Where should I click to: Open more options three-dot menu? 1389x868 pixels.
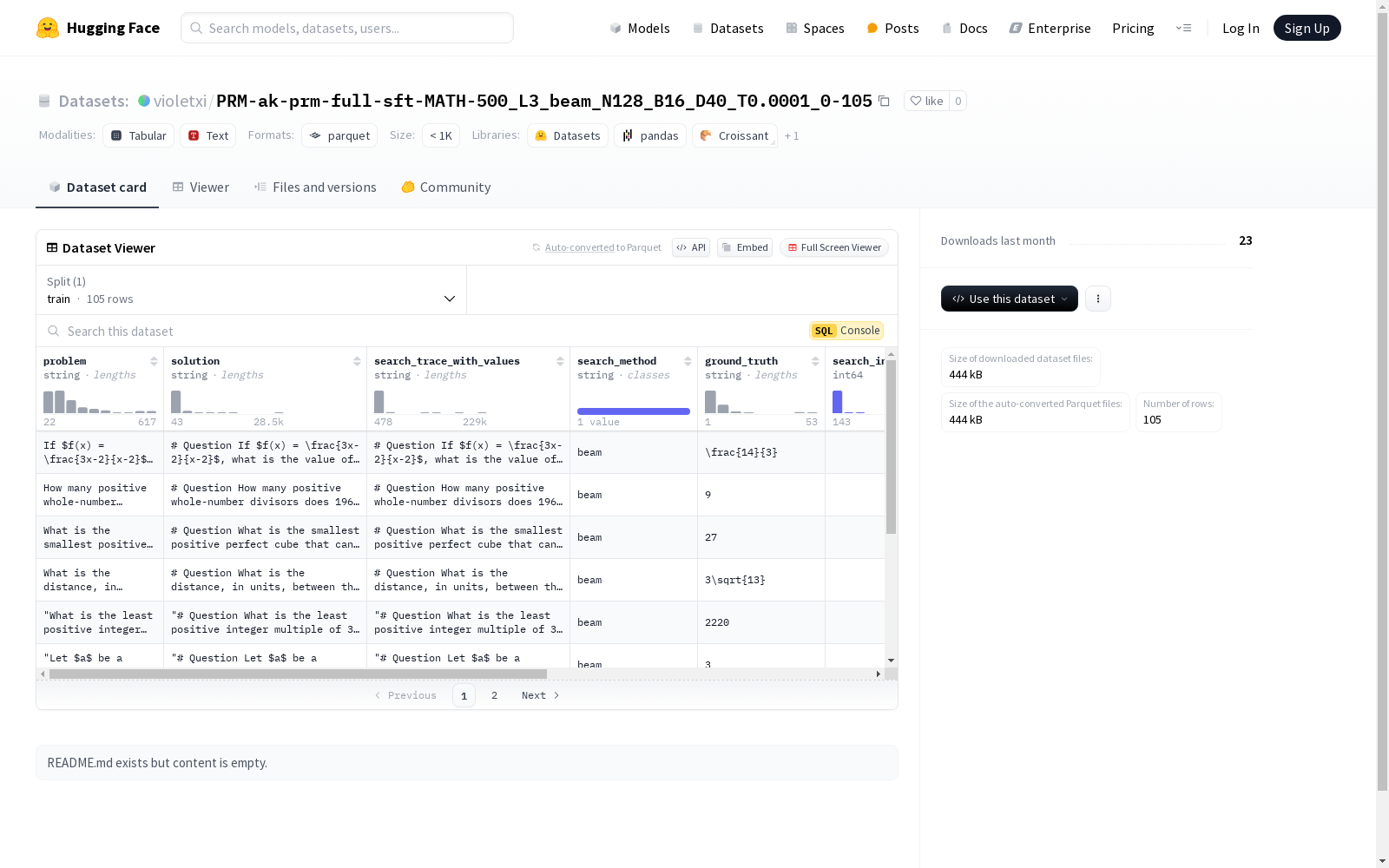click(x=1098, y=299)
